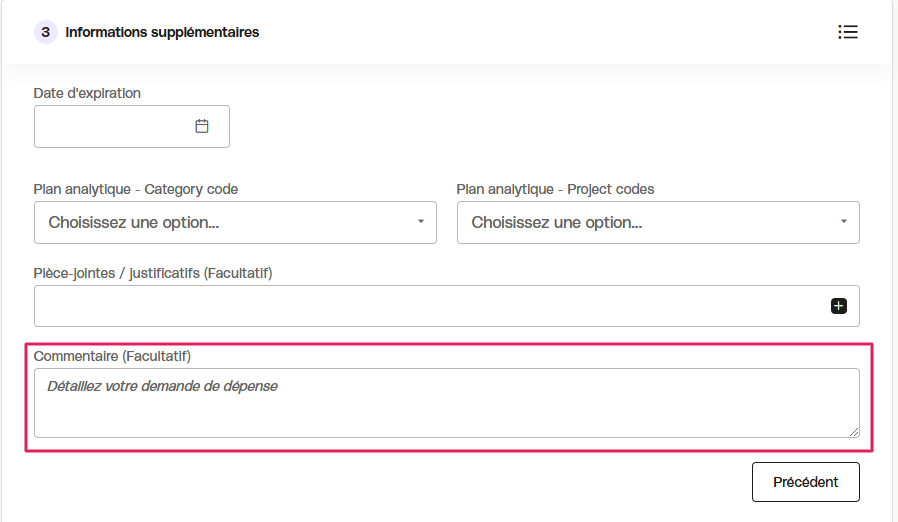Screen dimensions: 898x522
Task: Click the comment box resize handle
Action: pyautogui.click(x=853, y=431)
